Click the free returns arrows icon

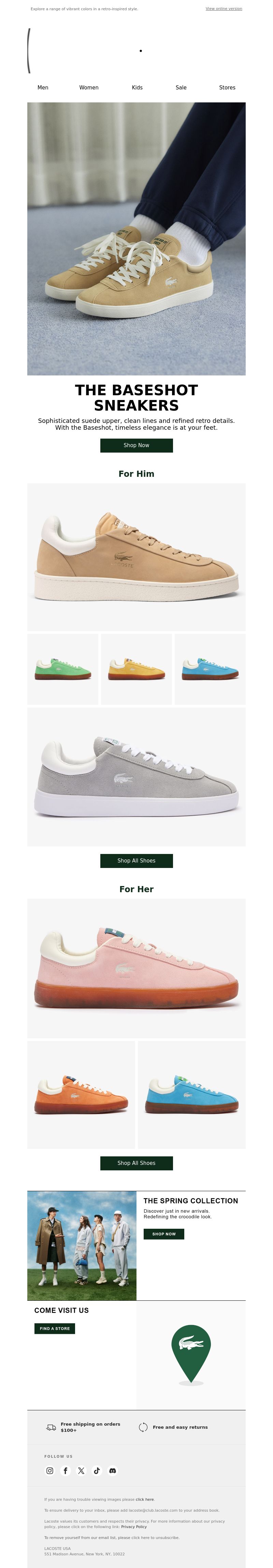point(143,1427)
